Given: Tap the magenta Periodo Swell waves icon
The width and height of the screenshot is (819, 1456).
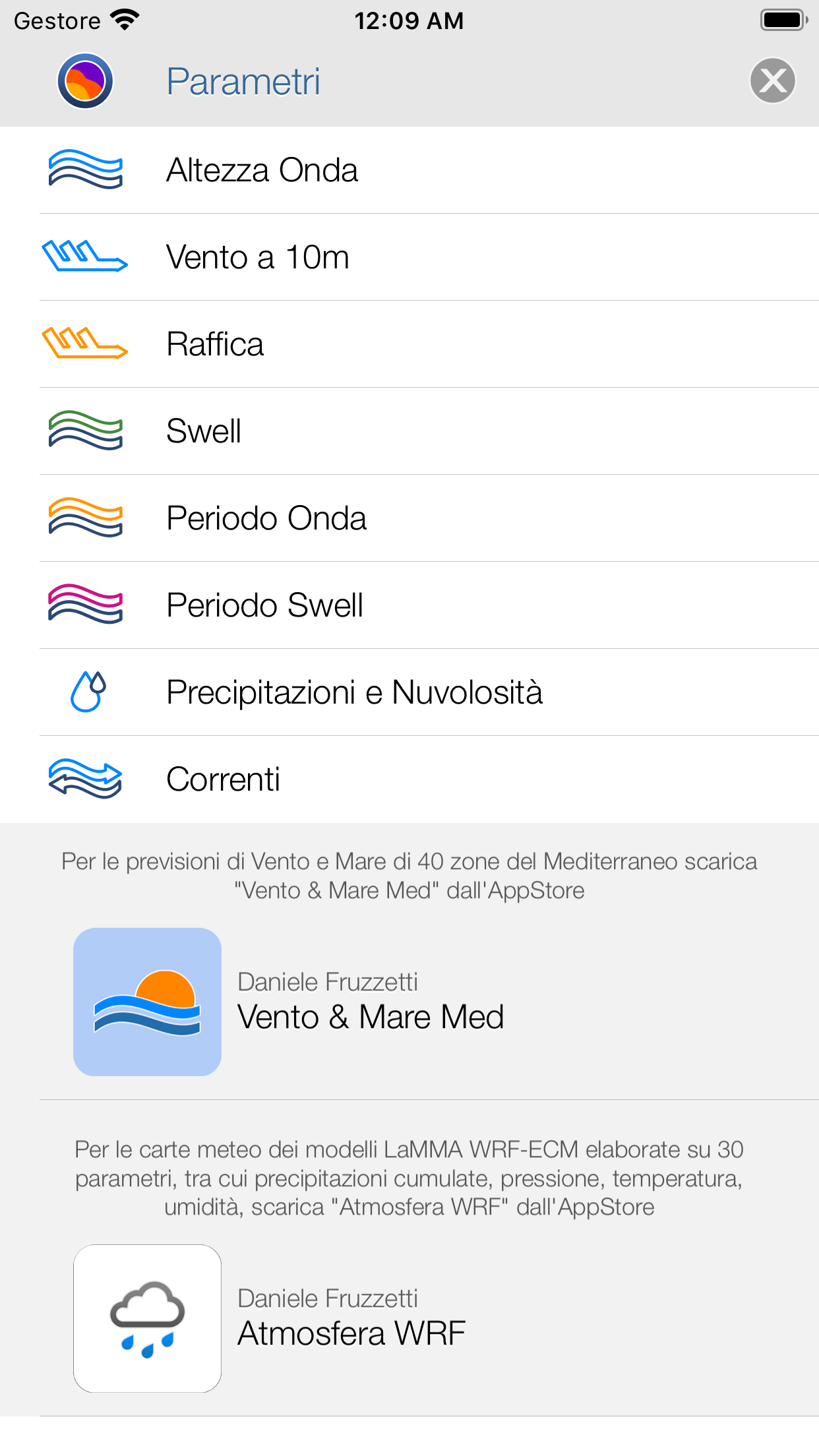Looking at the screenshot, I should (x=85, y=605).
